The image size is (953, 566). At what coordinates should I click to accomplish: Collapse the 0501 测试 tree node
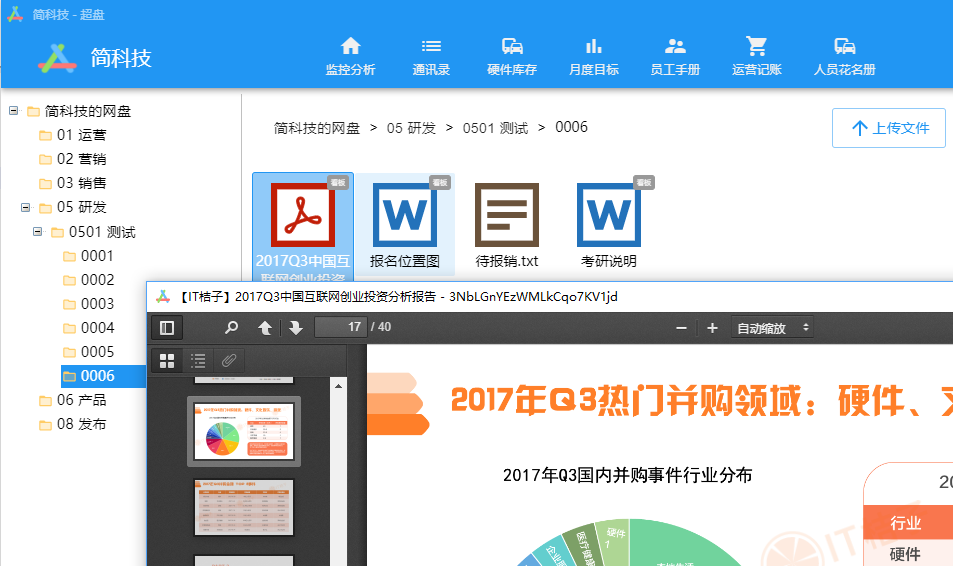(x=38, y=232)
